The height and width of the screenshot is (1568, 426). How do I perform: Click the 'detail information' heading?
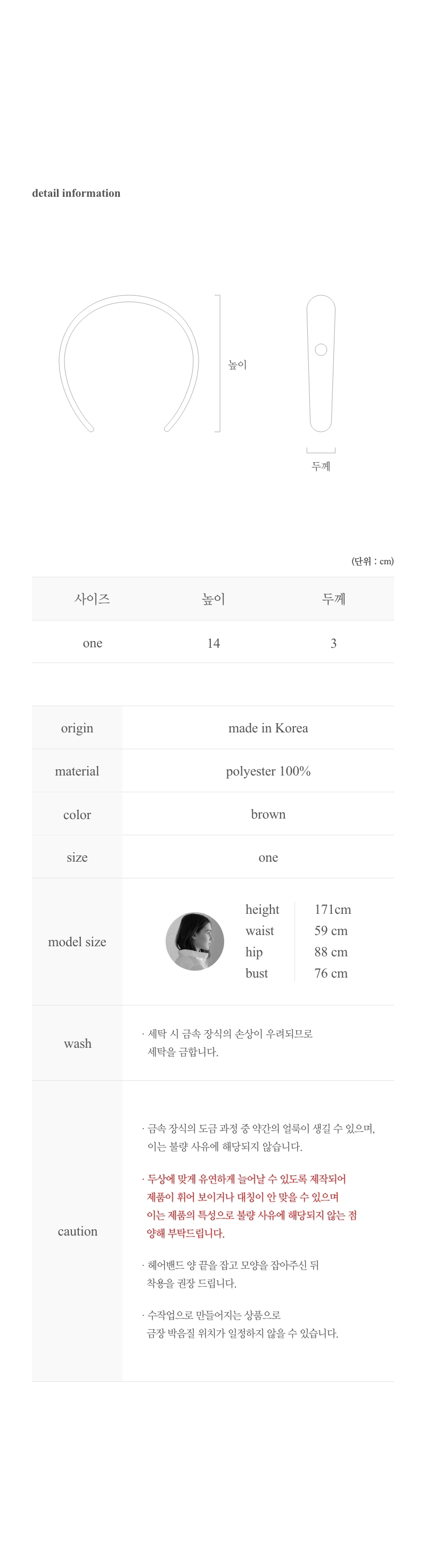(x=76, y=193)
